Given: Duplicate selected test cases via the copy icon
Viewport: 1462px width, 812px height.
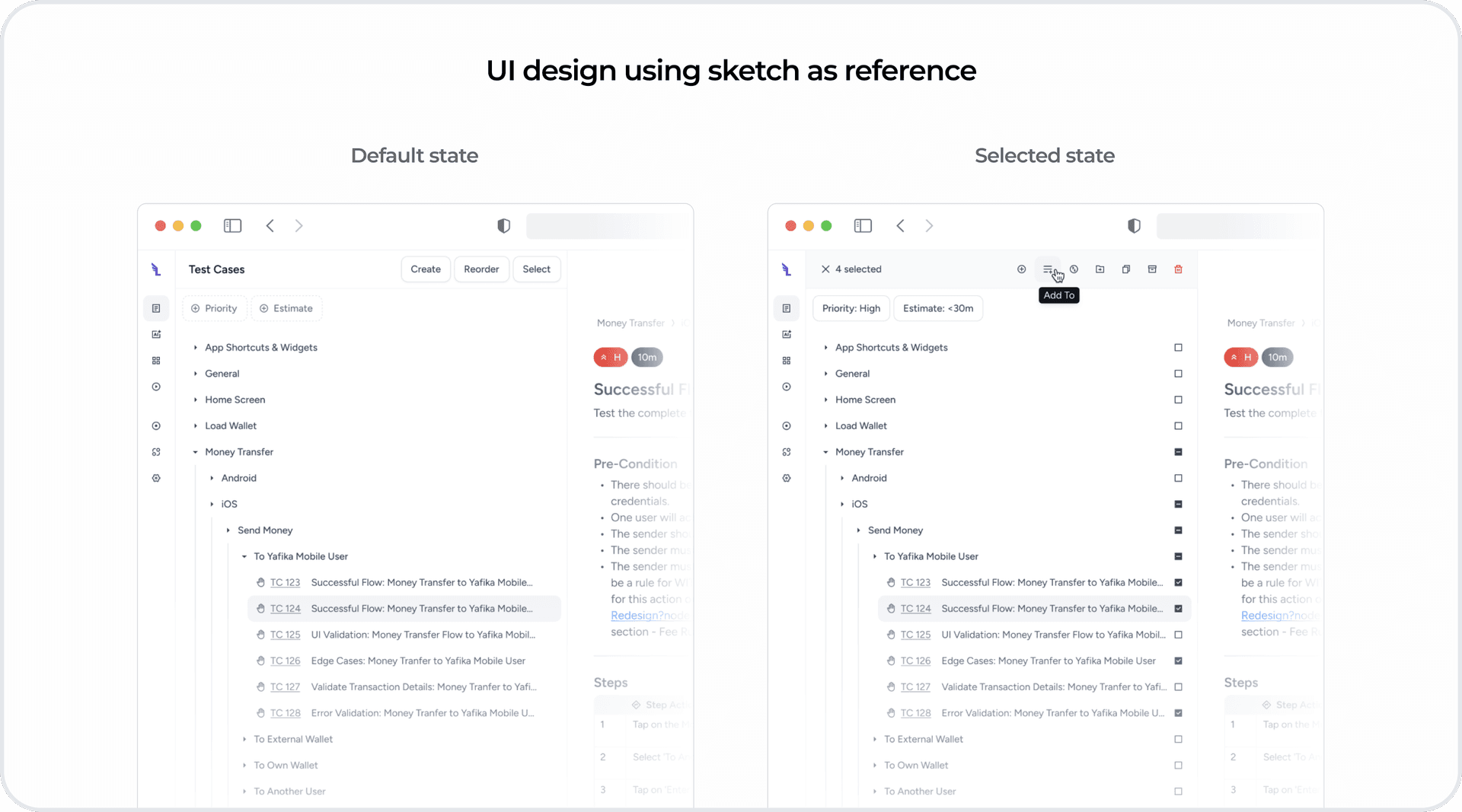Looking at the screenshot, I should (x=1126, y=269).
